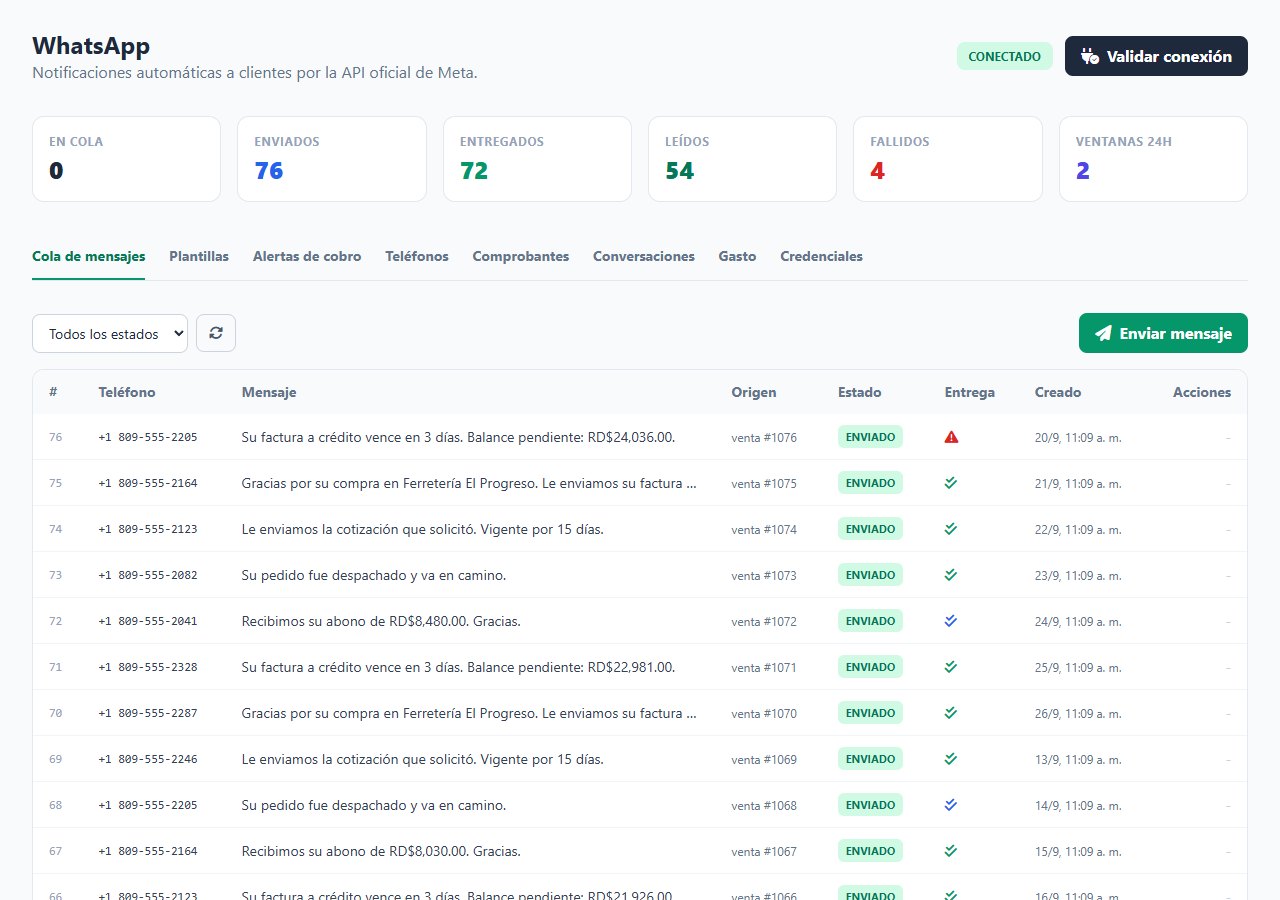The image size is (1280, 900).
Task: Open the Todos los estados filter dropdown
Action: tap(110, 333)
